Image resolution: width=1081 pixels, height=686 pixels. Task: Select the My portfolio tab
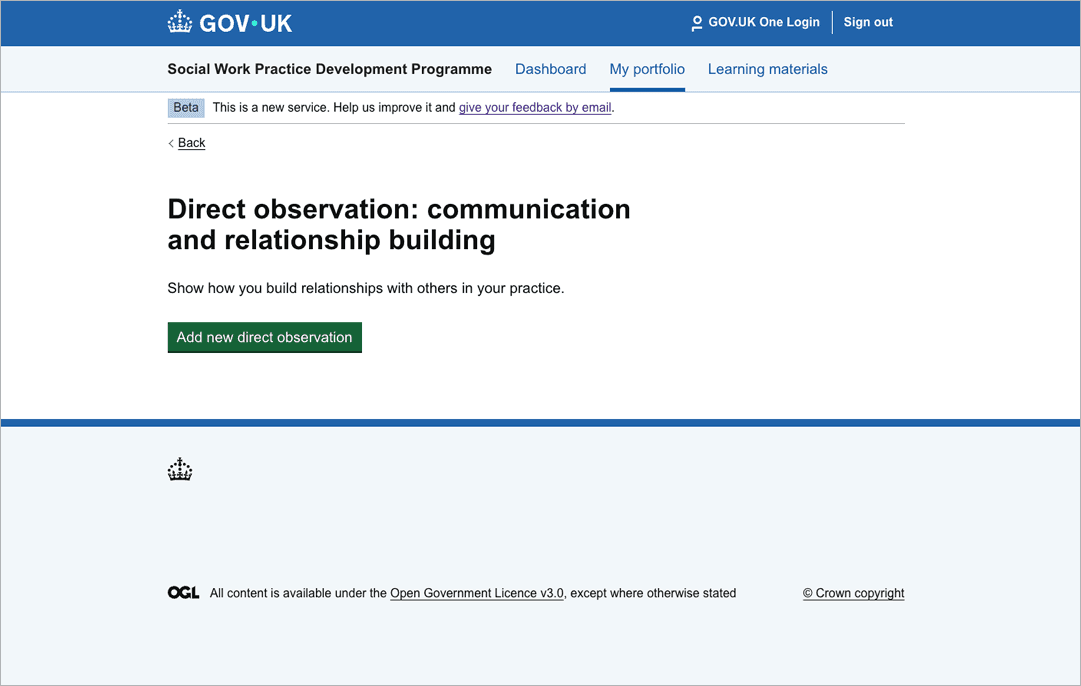pos(647,69)
